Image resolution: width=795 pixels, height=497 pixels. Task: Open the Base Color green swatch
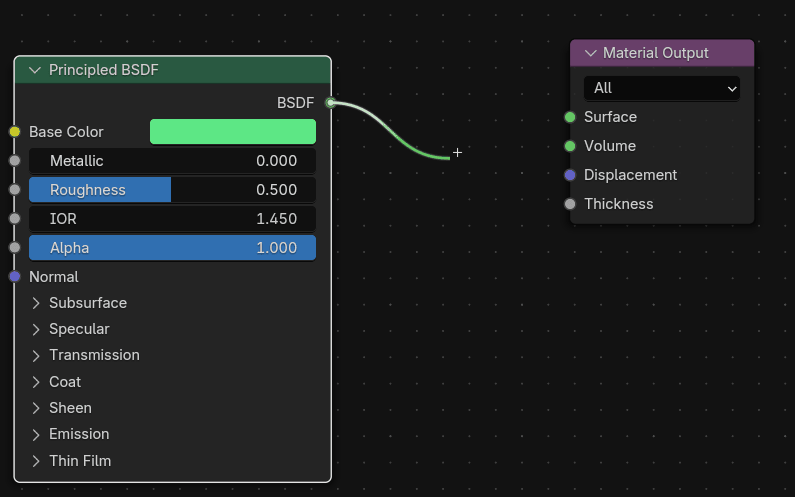[x=232, y=132]
